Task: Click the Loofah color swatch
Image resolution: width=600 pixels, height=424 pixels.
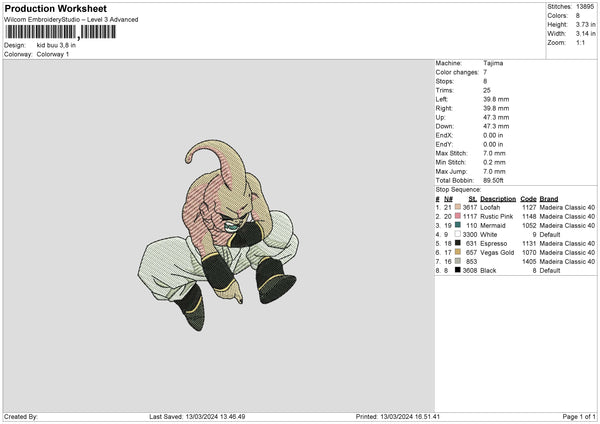Action: click(x=458, y=207)
